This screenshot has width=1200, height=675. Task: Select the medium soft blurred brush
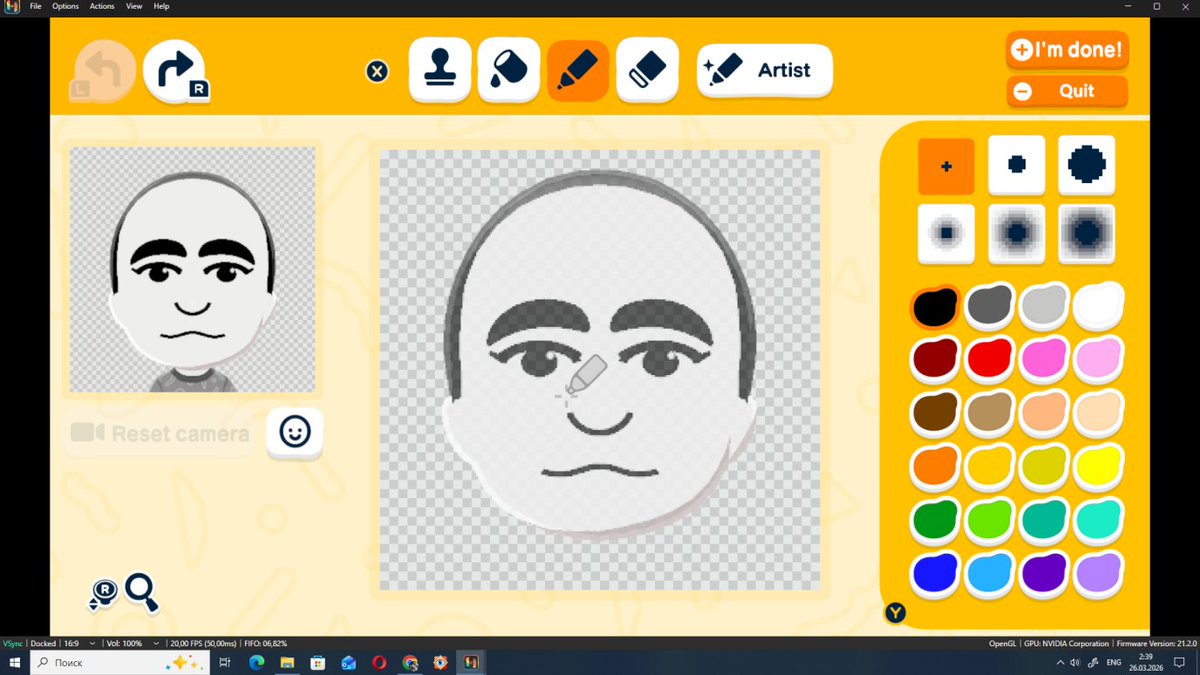(1017, 233)
